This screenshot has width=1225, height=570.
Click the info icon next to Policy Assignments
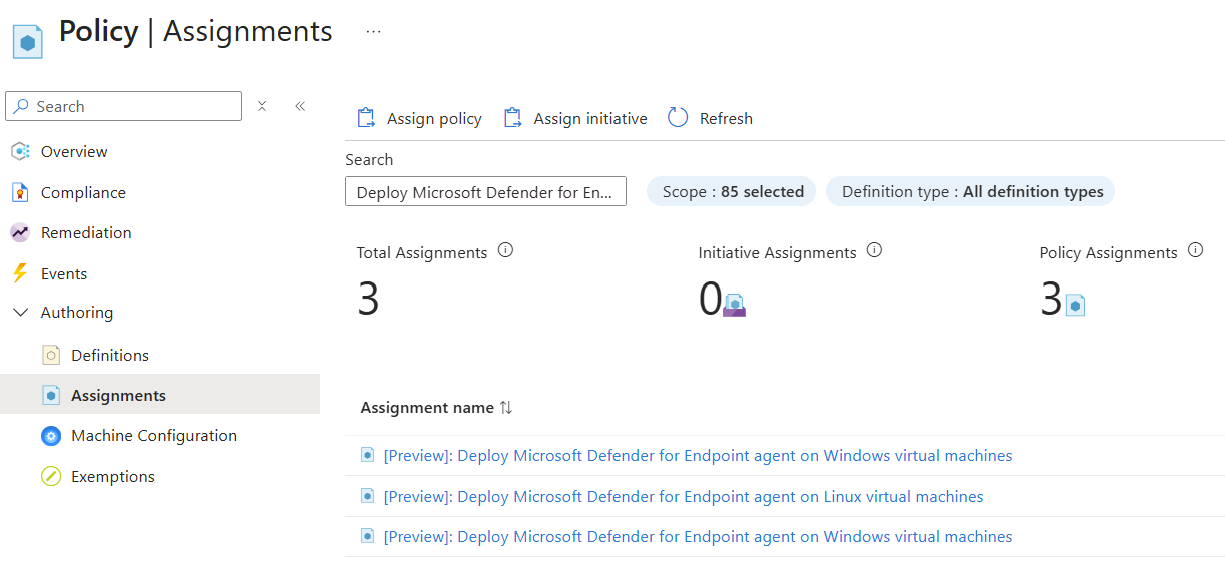[x=1195, y=251]
